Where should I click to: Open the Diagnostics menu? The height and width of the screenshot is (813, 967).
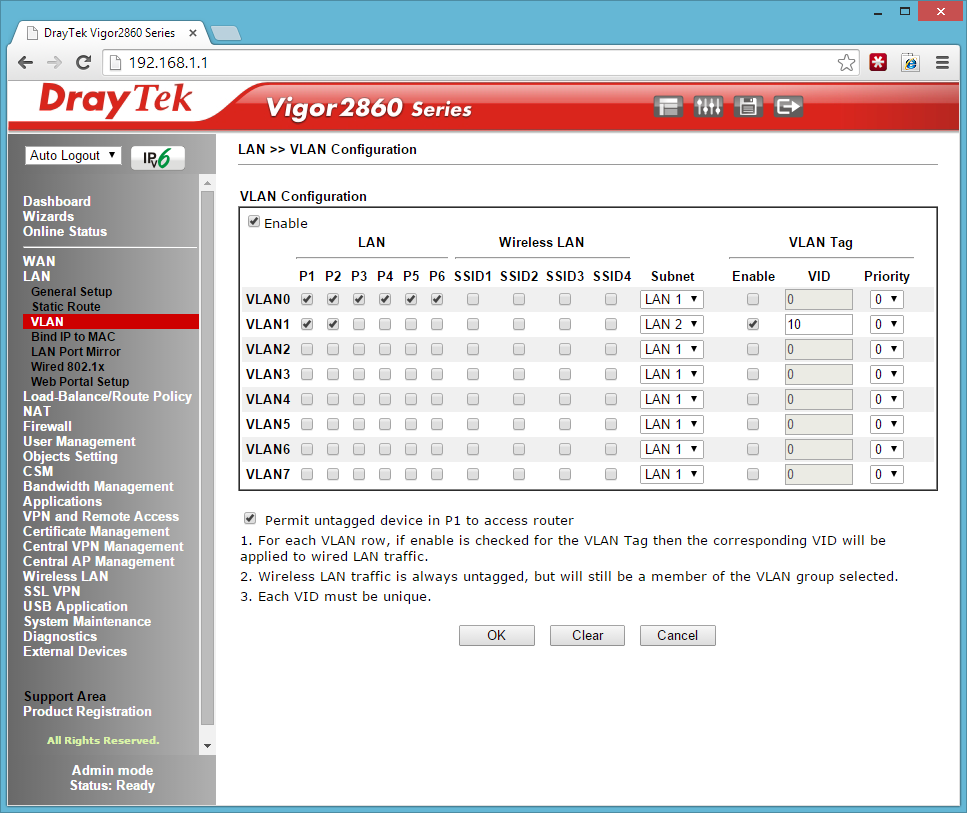60,636
